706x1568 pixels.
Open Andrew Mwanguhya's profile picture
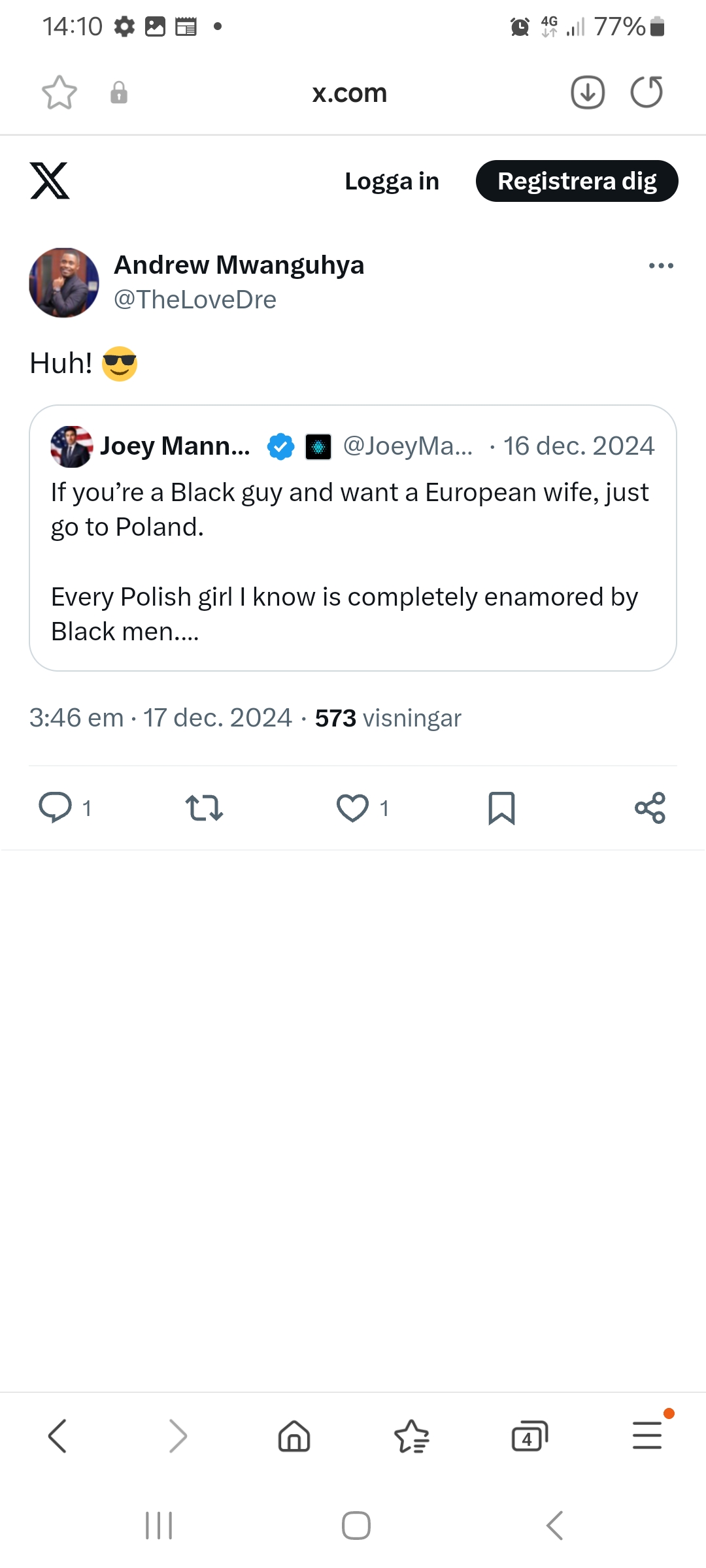pos(64,282)
